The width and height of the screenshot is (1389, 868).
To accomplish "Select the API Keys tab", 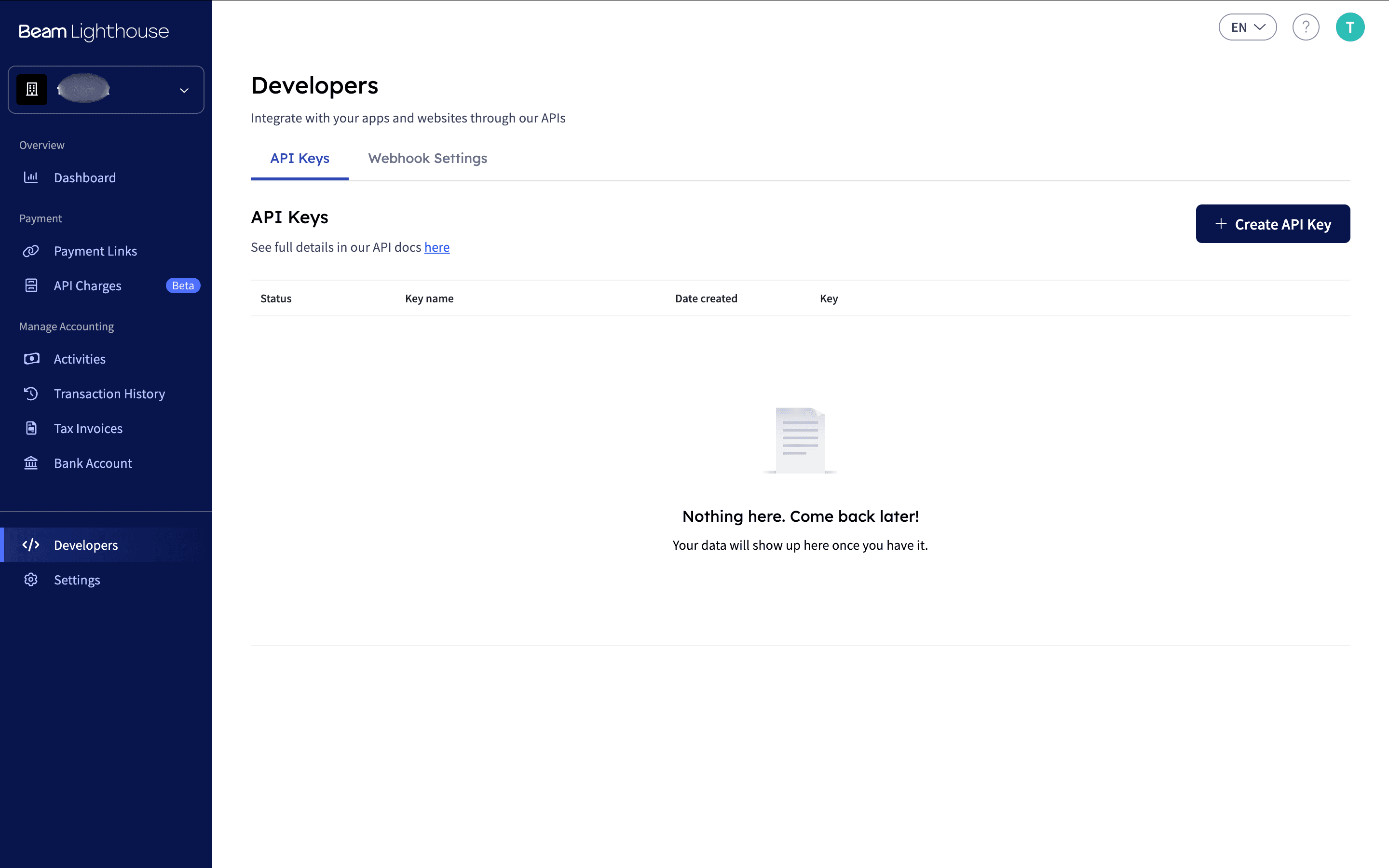I will [300, 159].
